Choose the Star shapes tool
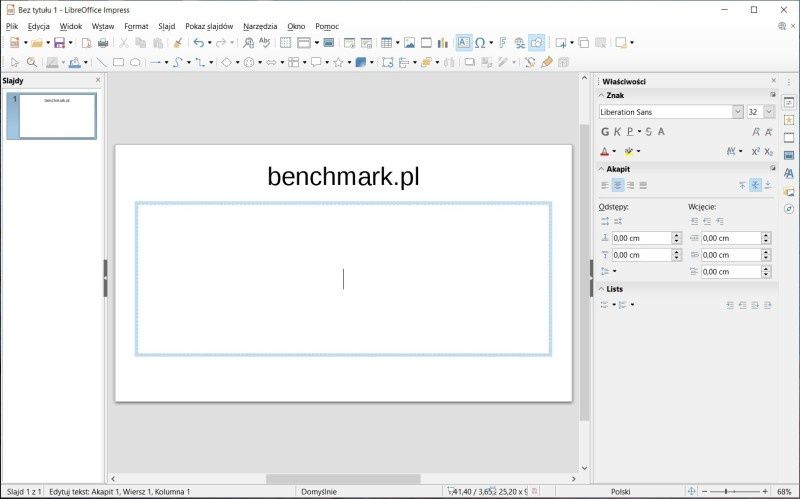The image size is (800, 499). click(x=338, y=62)
